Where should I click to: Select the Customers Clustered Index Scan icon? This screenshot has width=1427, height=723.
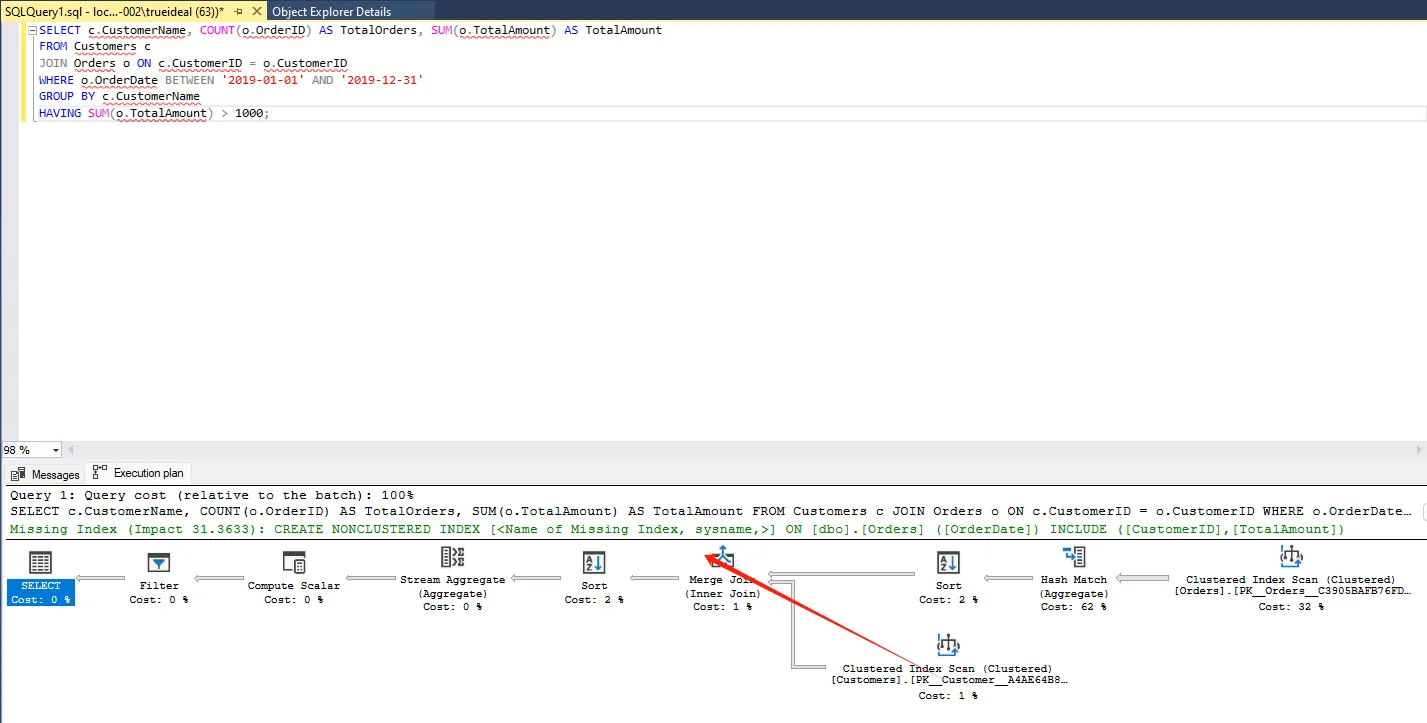pos(947,645)
